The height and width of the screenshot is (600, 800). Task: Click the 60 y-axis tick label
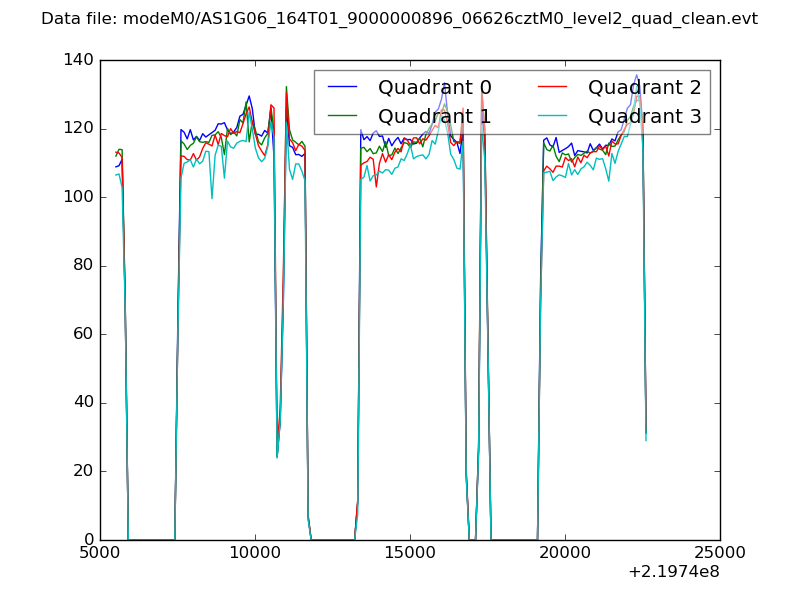pyautogui.click(x=84, y=334)
